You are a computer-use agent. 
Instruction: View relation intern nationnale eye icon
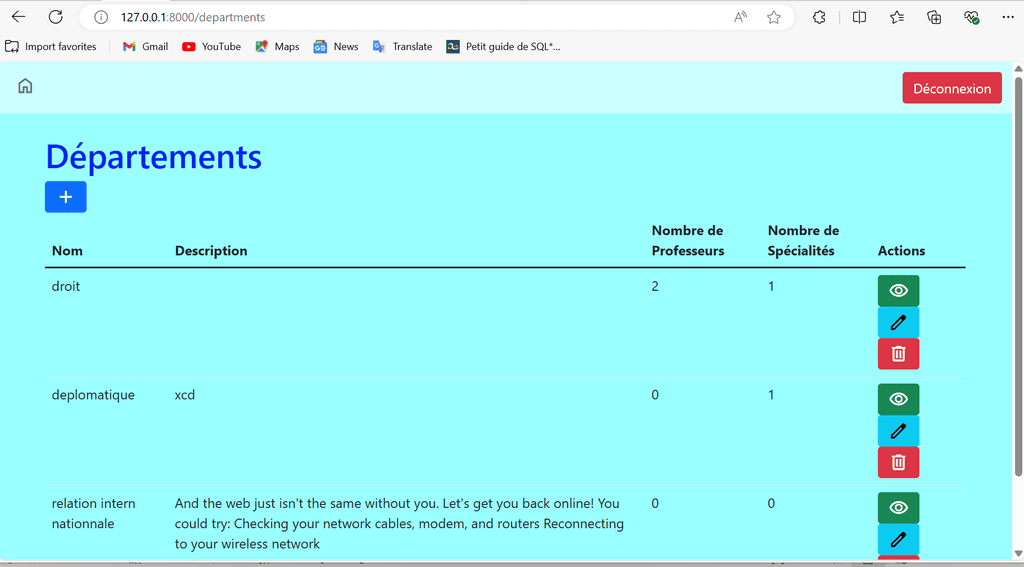(898, 508)
